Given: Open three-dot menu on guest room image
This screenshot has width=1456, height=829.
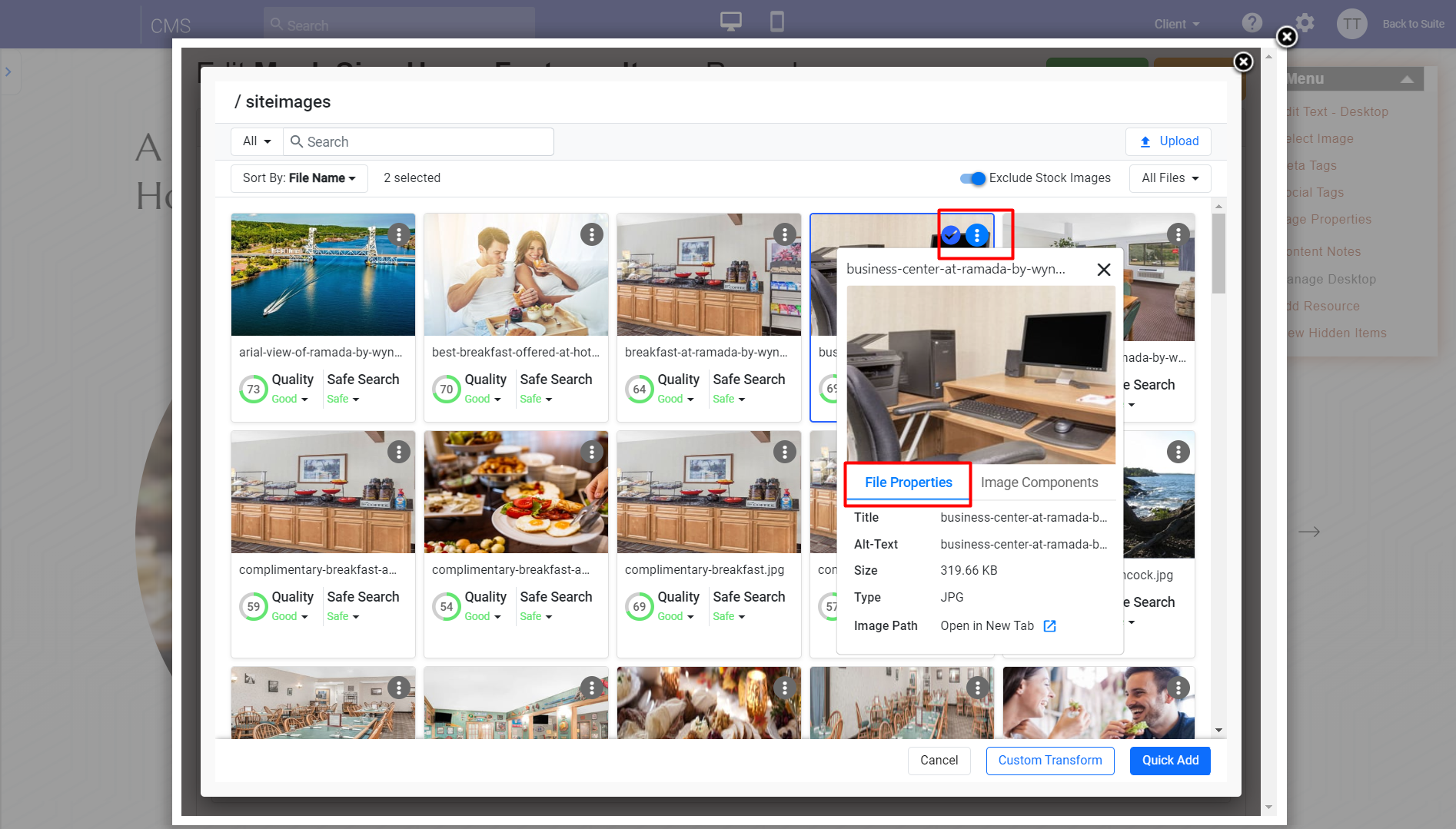Looking at the screenshot, I should [1178, 234].
